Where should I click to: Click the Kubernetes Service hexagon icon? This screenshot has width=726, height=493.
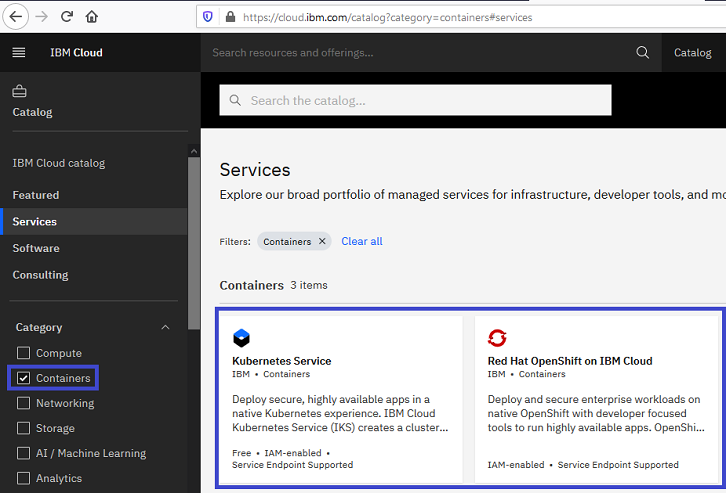pyautogui.click(x=241, y=338)
